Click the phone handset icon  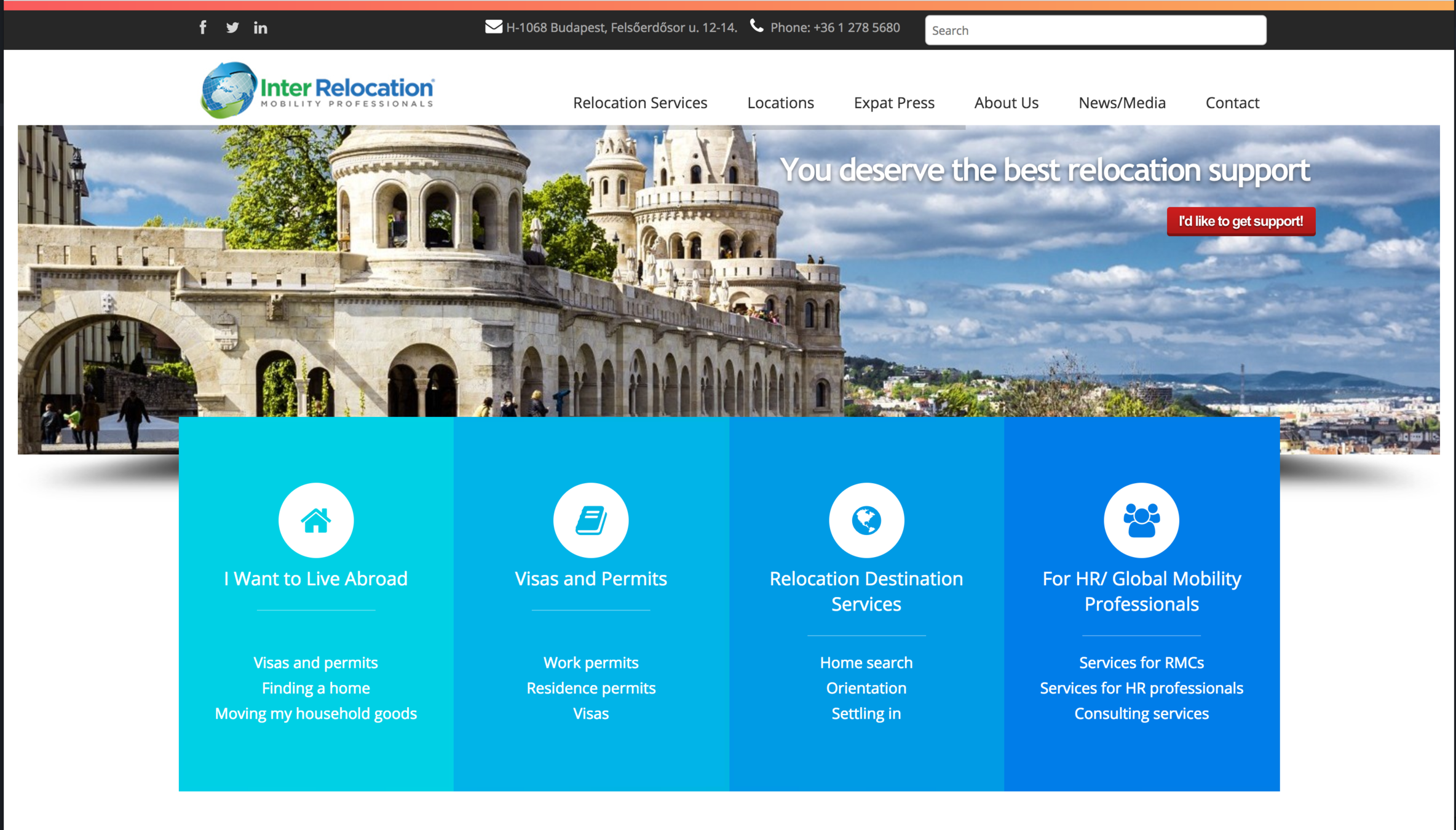pyautogui.click(x=756, y=26)
